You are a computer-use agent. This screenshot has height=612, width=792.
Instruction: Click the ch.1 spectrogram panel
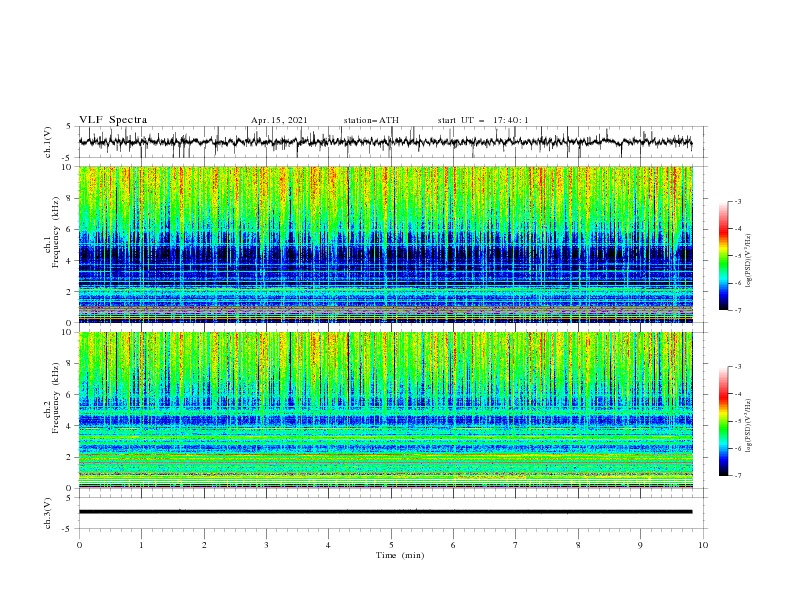pyautogui.click(x=385, y=244)
